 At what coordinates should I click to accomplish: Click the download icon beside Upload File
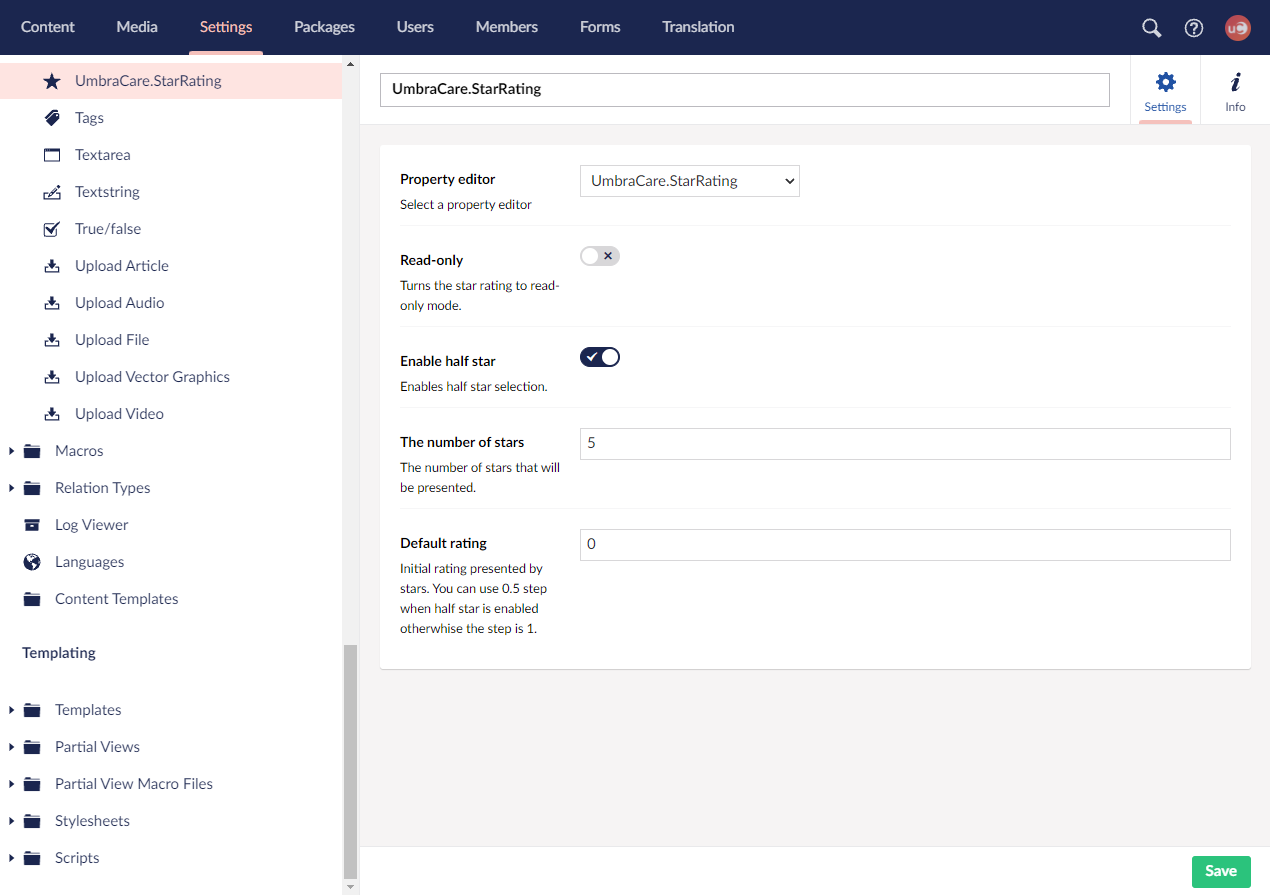coord(52,340)
